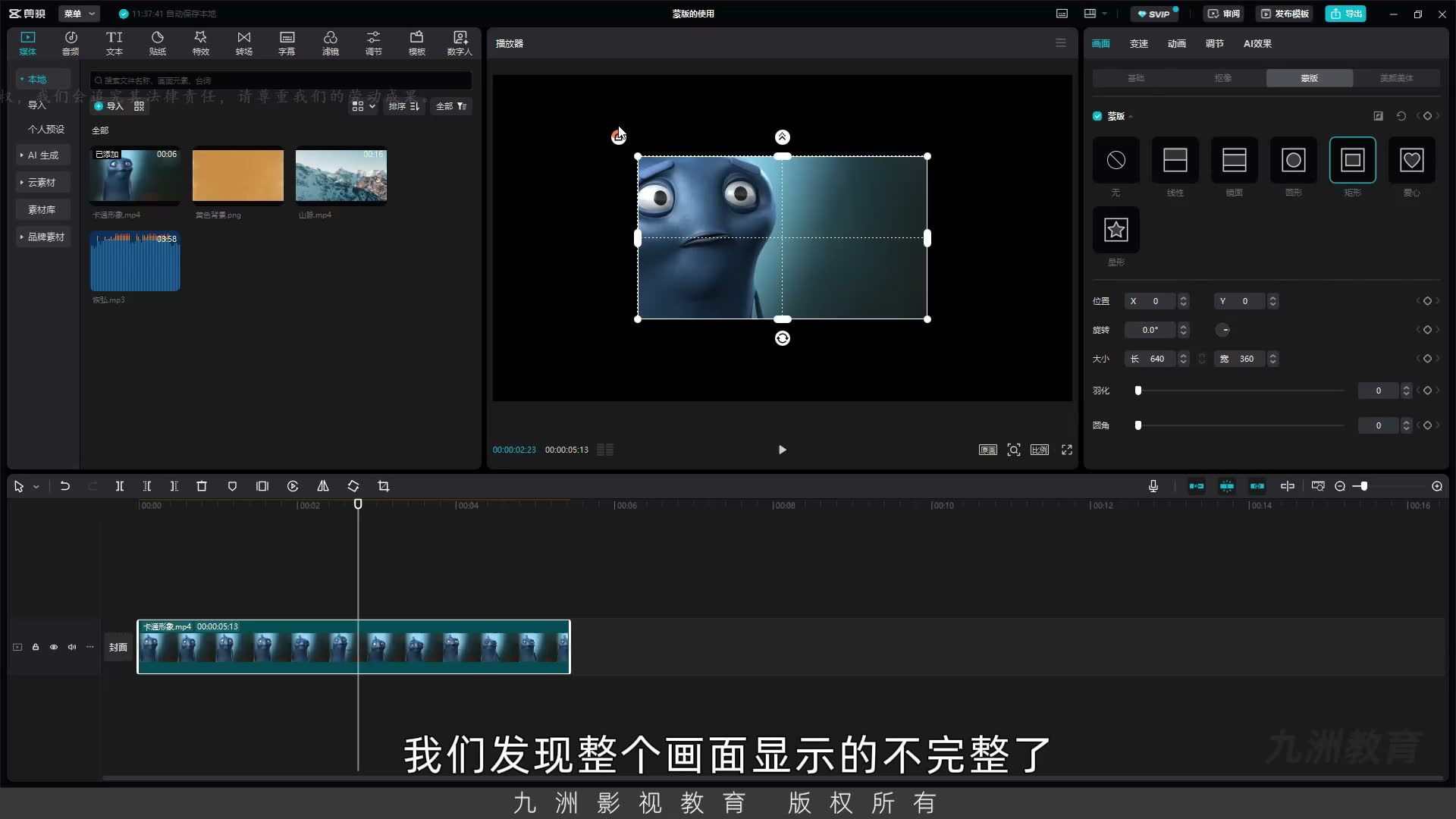Expand the 品牌素材 brand materials section

[x=43, y=237]
